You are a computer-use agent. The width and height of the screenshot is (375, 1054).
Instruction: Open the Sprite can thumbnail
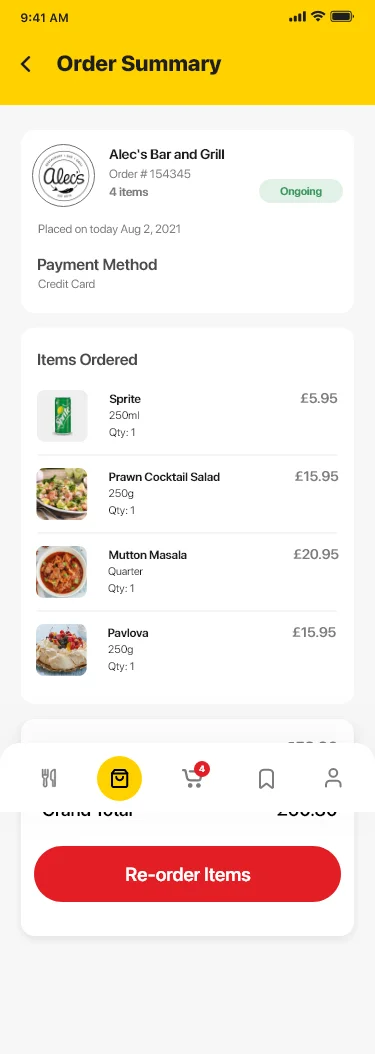[x=62, y=415]
